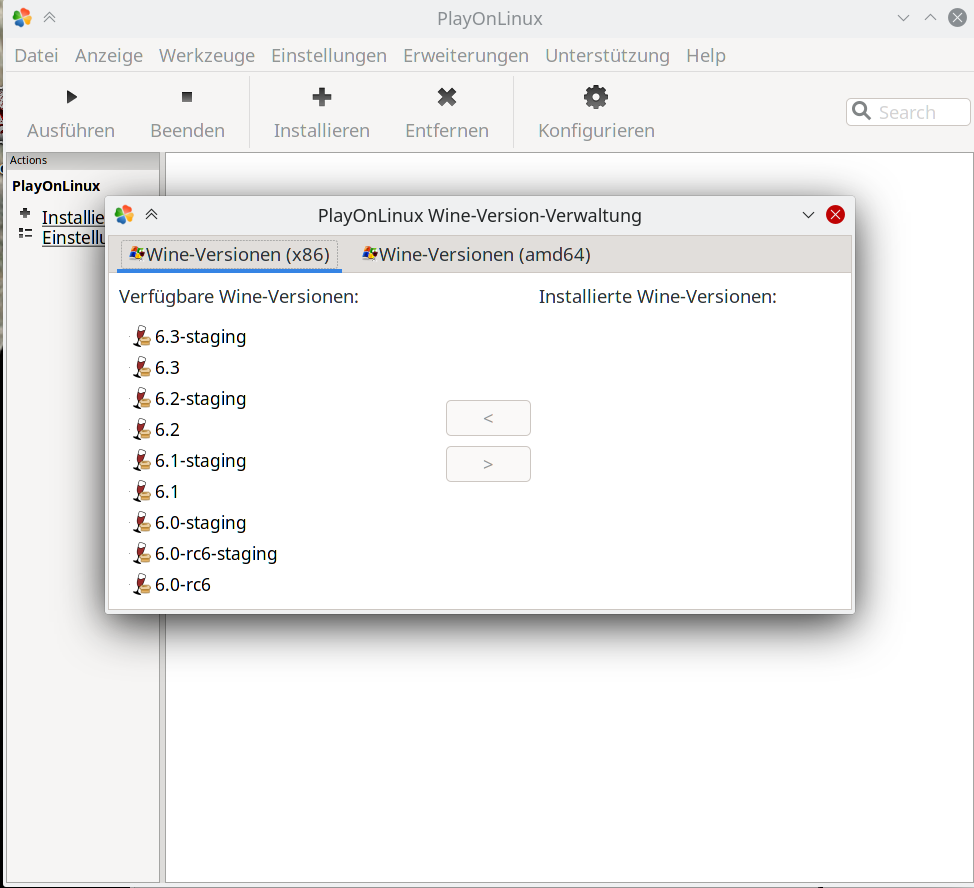Click the wine glass icon beside 6.0-rc6-staging

point(142,554)
